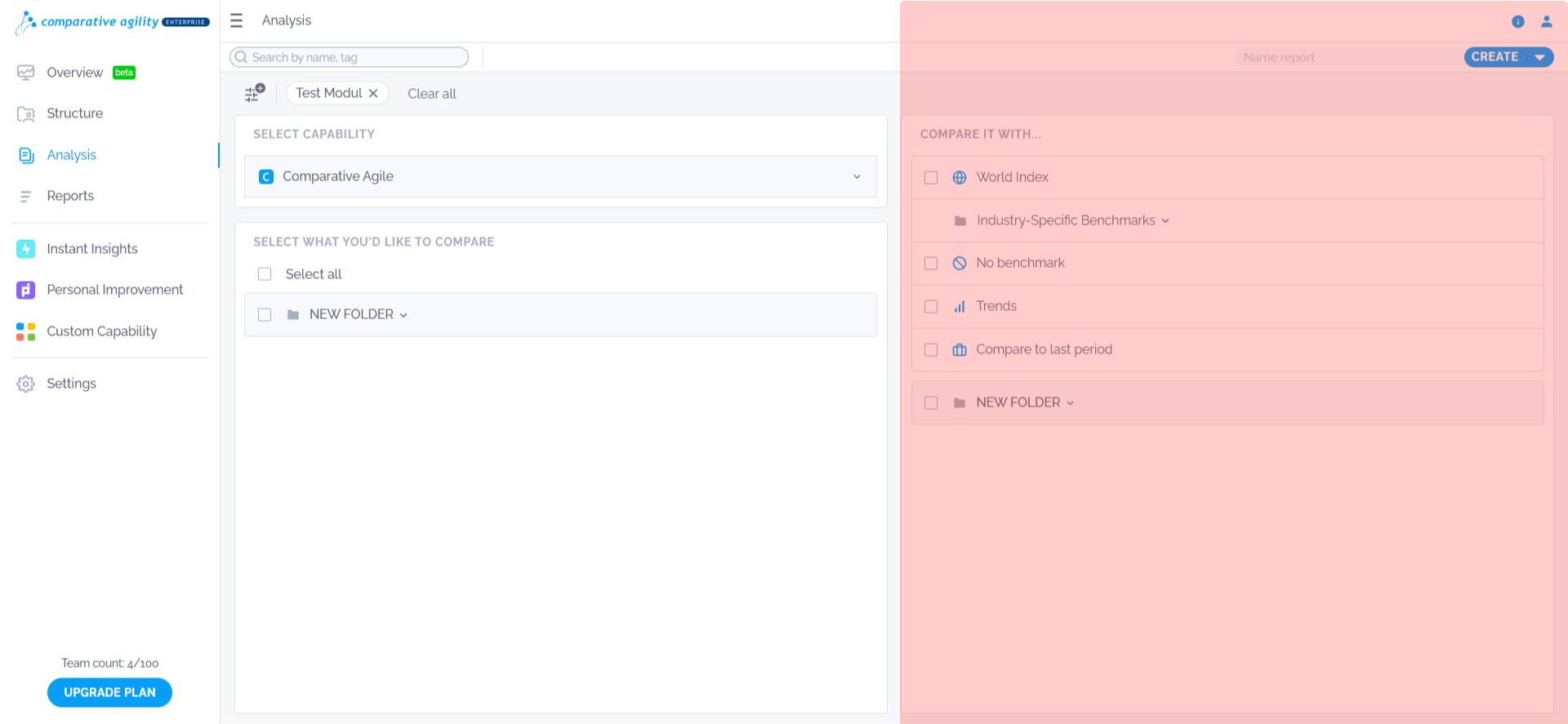Check the Compare to last period checkbox
This screenshot has height=724, width=1568.
[931, 350]
